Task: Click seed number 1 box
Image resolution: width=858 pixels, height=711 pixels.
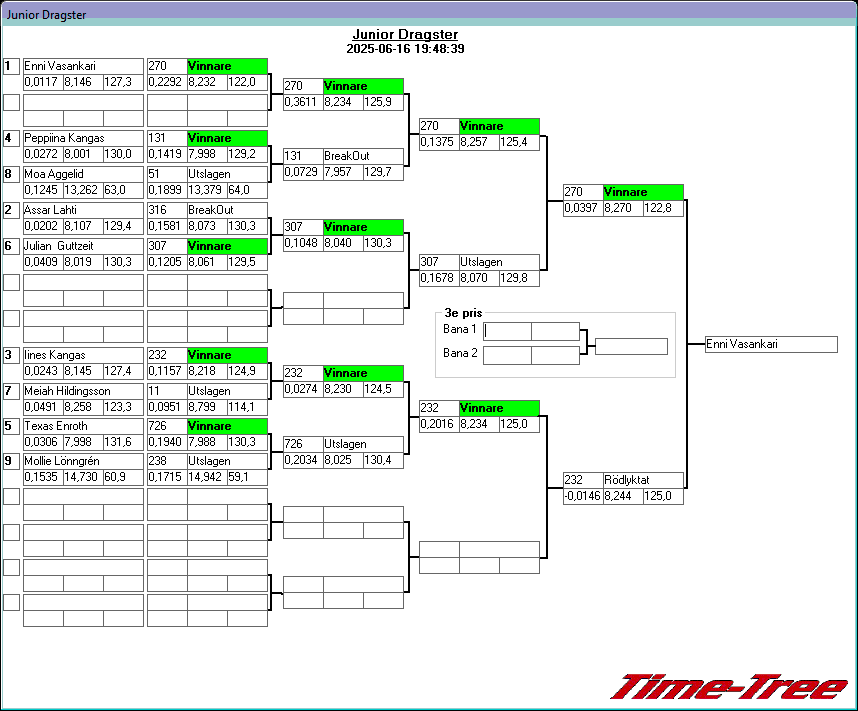Action: pyautogui.click(x=11, y=67)
